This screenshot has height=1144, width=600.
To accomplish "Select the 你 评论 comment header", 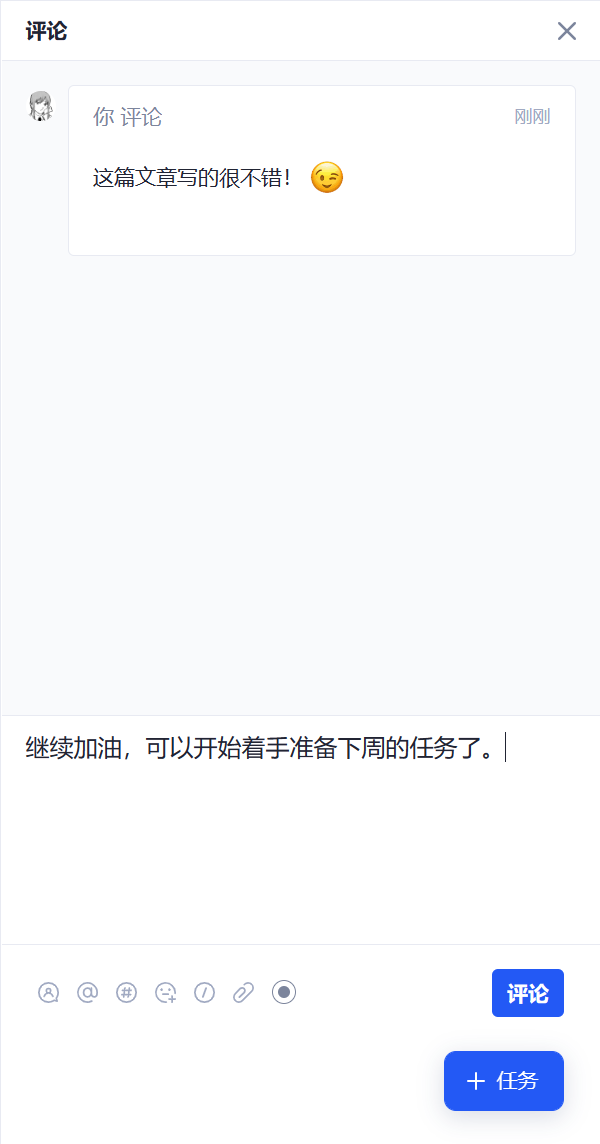I will (127, 117).
